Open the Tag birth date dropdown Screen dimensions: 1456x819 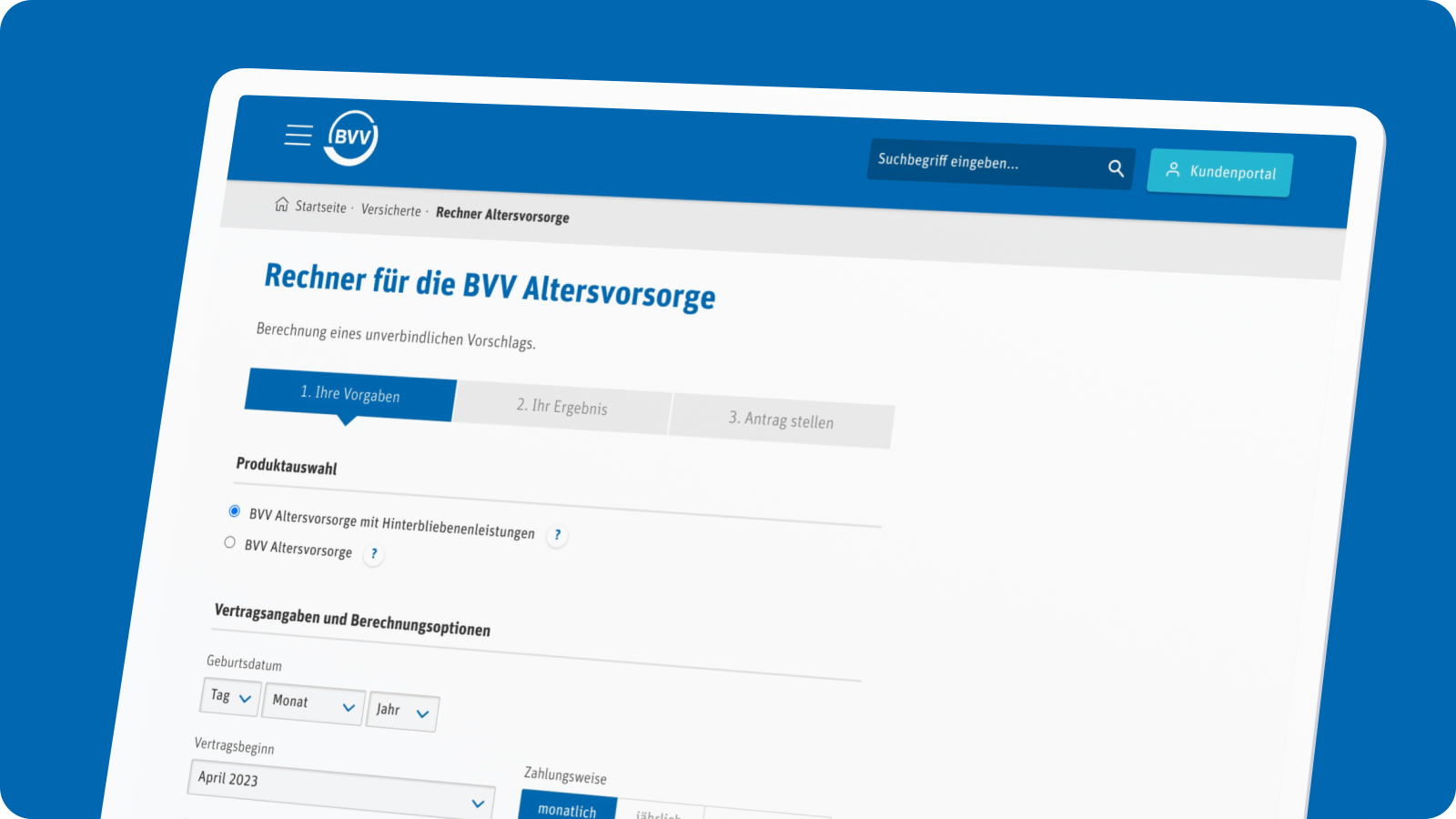tap(230, 697)
